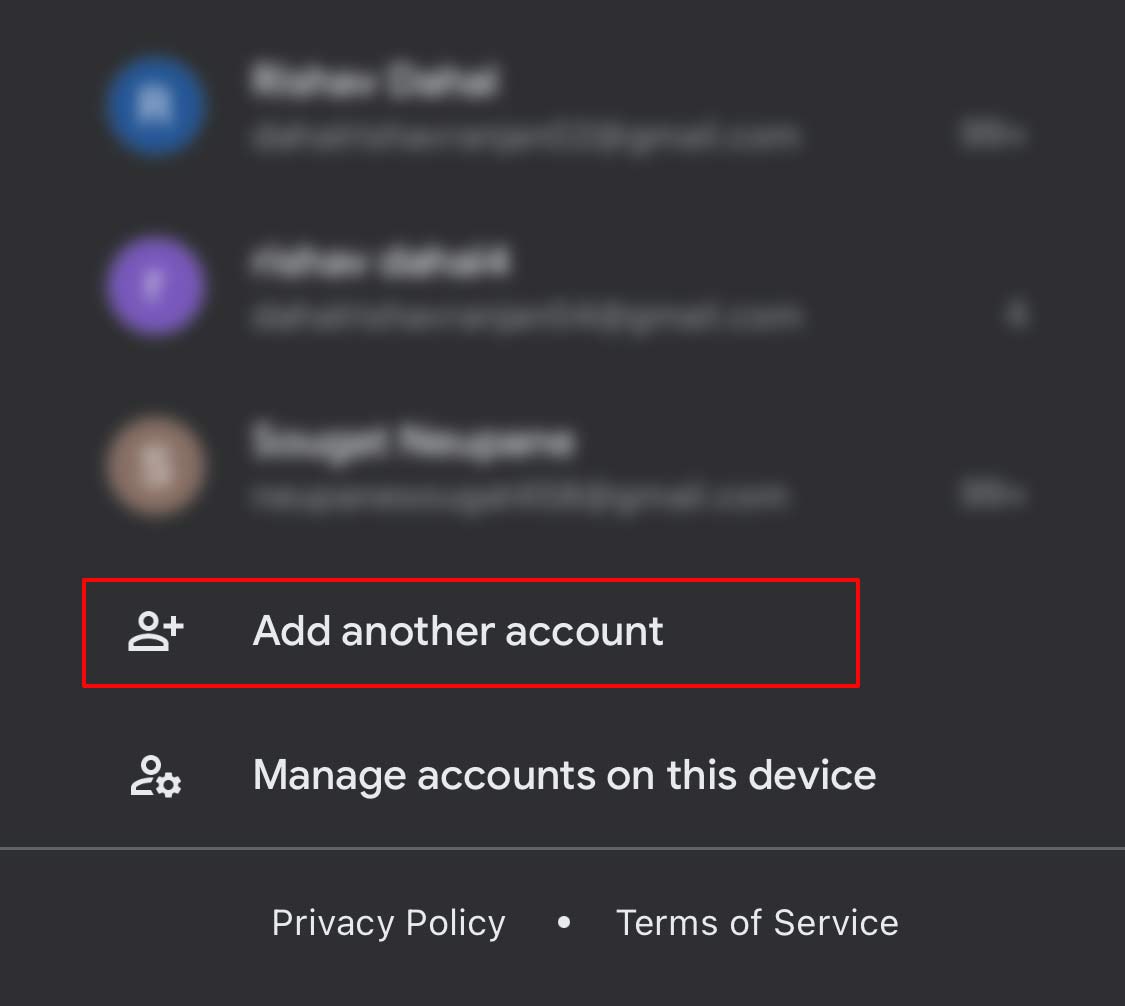Click the unread count on purple-avatar account
The width and height of the screenshot is (1125, 1006).
(1017, 314)
